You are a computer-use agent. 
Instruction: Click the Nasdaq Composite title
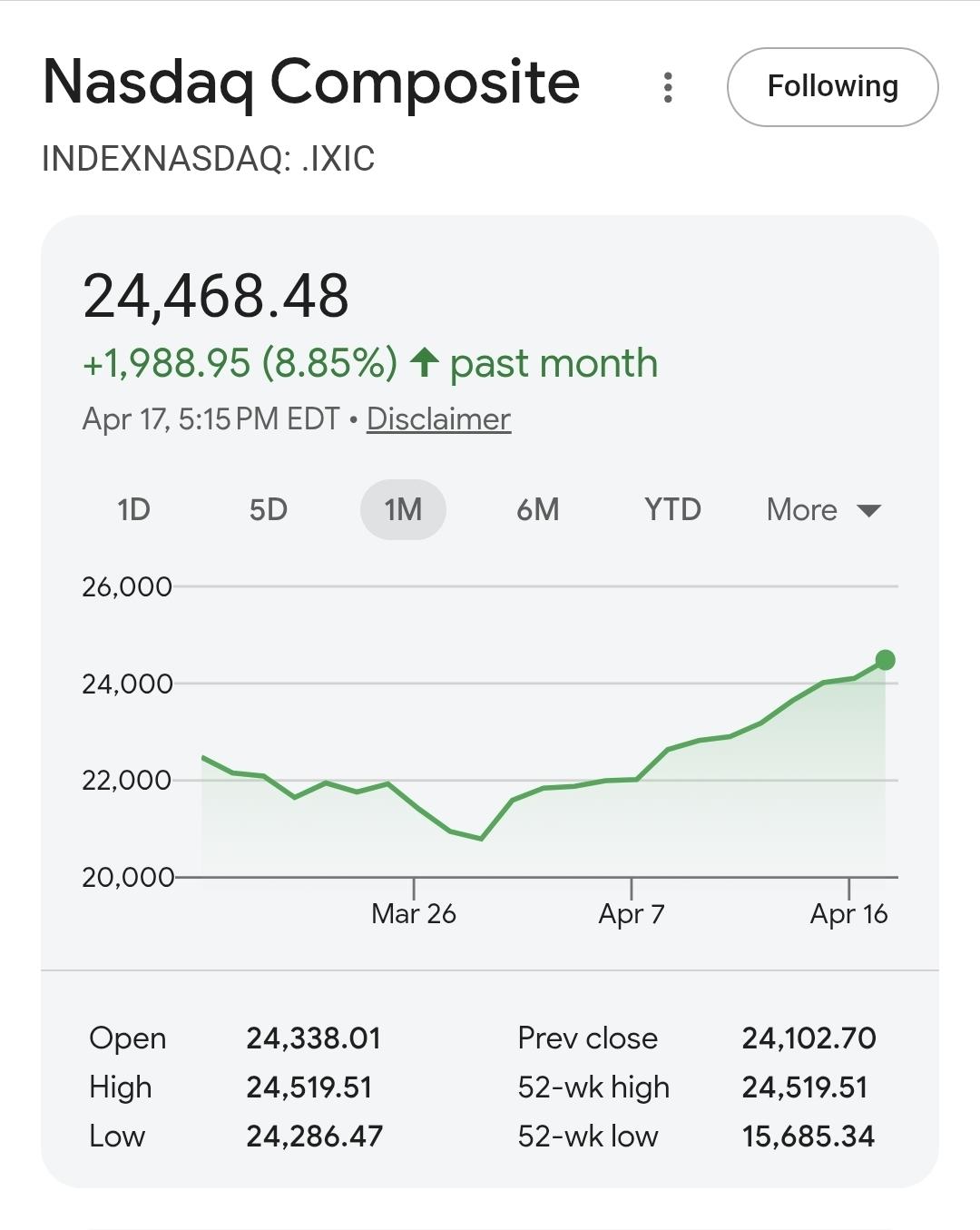pyautogui.click(x=311, y=83)
